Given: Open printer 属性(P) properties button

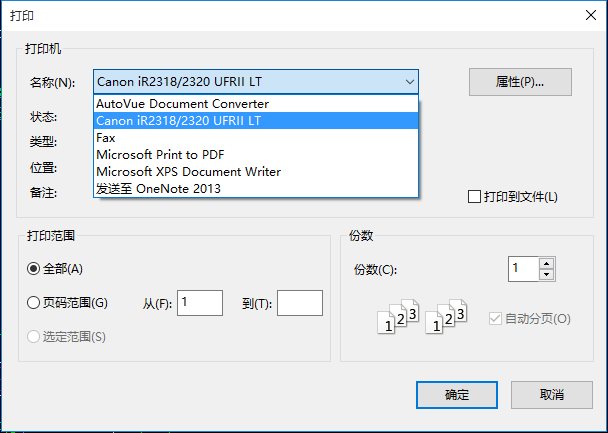Looking at the screenshot, I should click(x=519, y=81).
